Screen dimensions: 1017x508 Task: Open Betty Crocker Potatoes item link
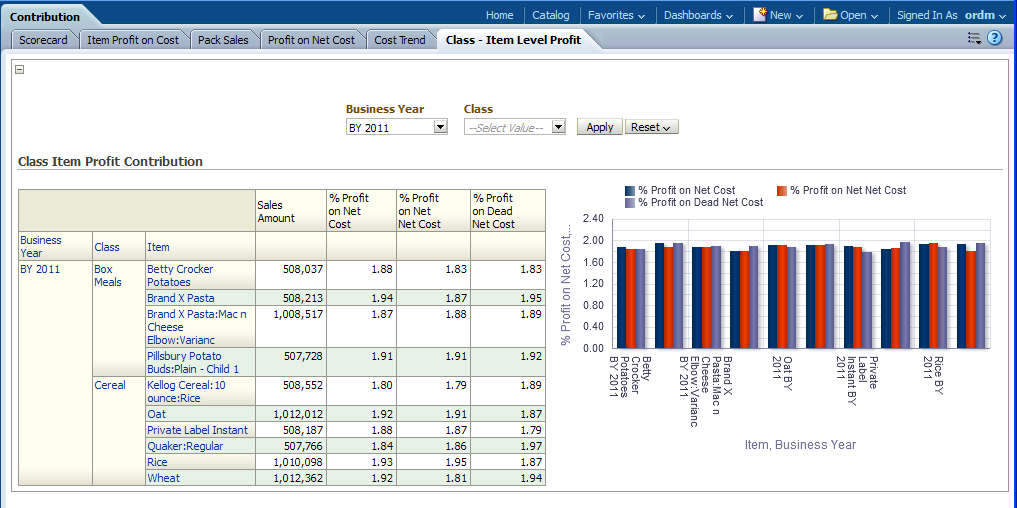180,275
